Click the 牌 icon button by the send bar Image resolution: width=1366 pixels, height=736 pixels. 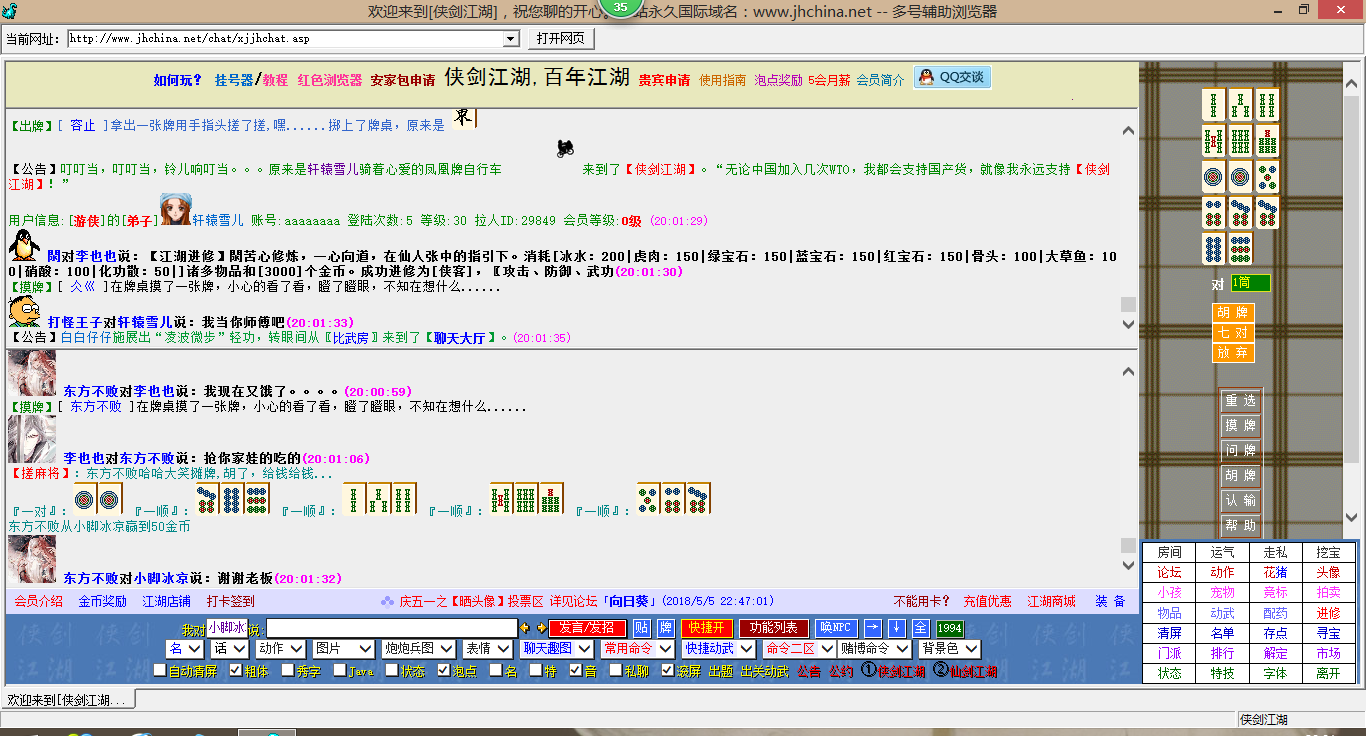click(x=666, y=628)
